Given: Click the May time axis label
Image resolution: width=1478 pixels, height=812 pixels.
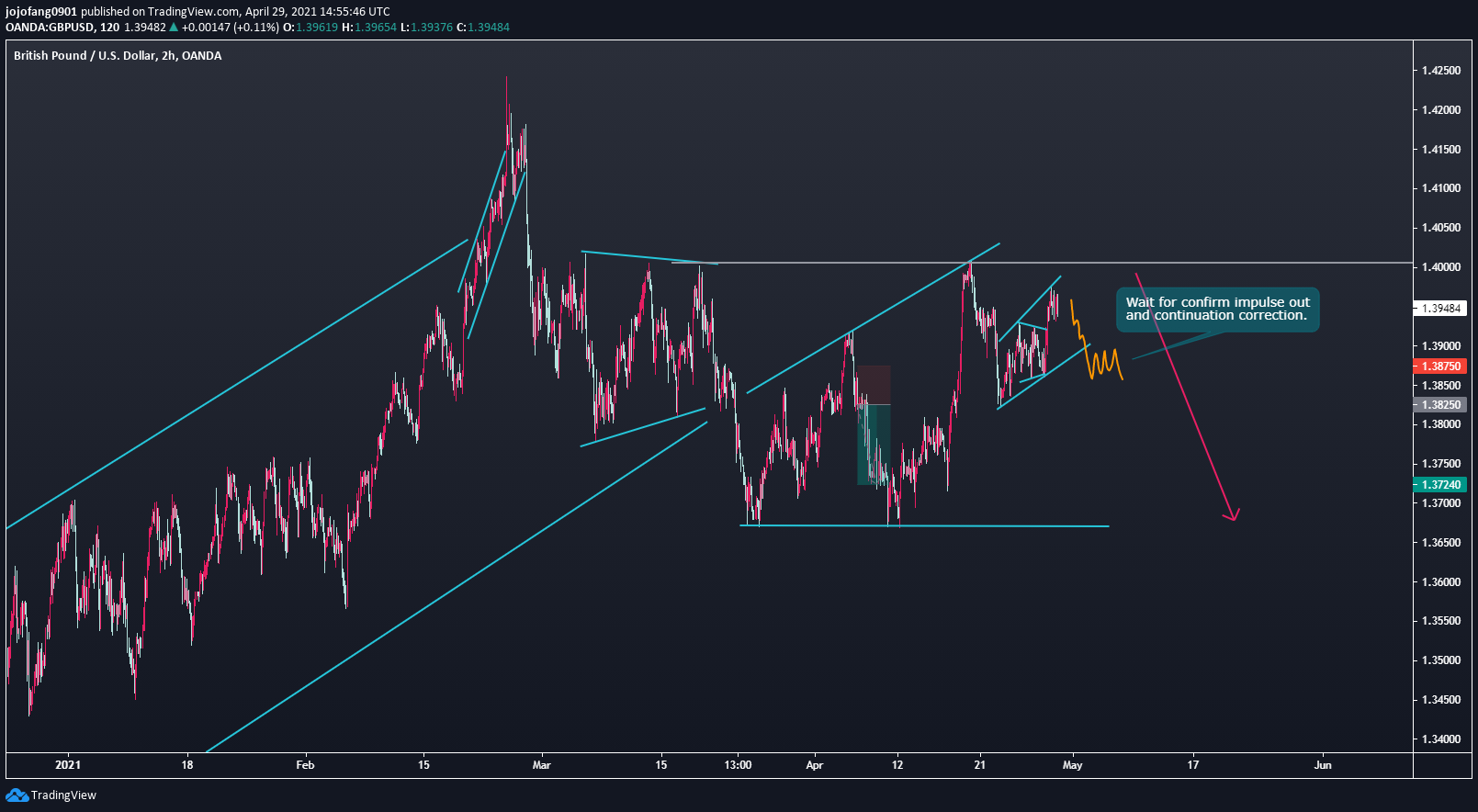Looking at the screenshot, I should pos(1072,764).
